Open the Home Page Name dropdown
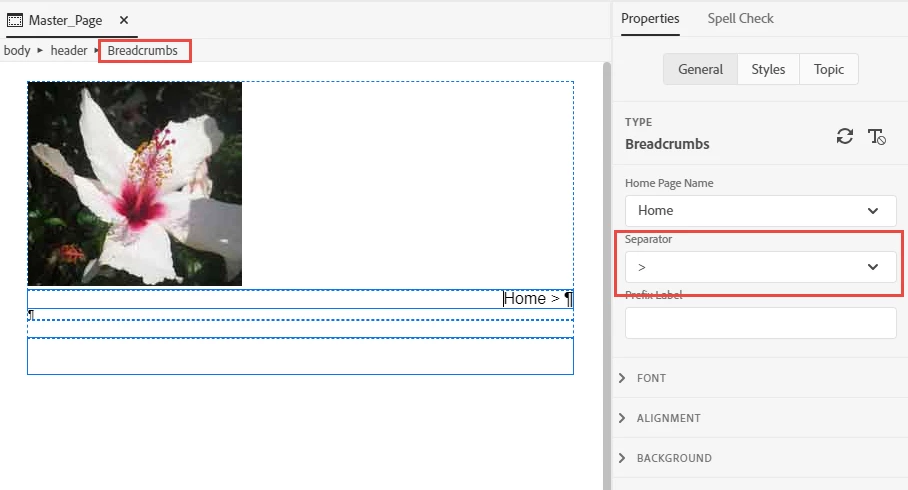Image resolution: width=908 pixels, height=490 pixels. [x=760, y=211]
